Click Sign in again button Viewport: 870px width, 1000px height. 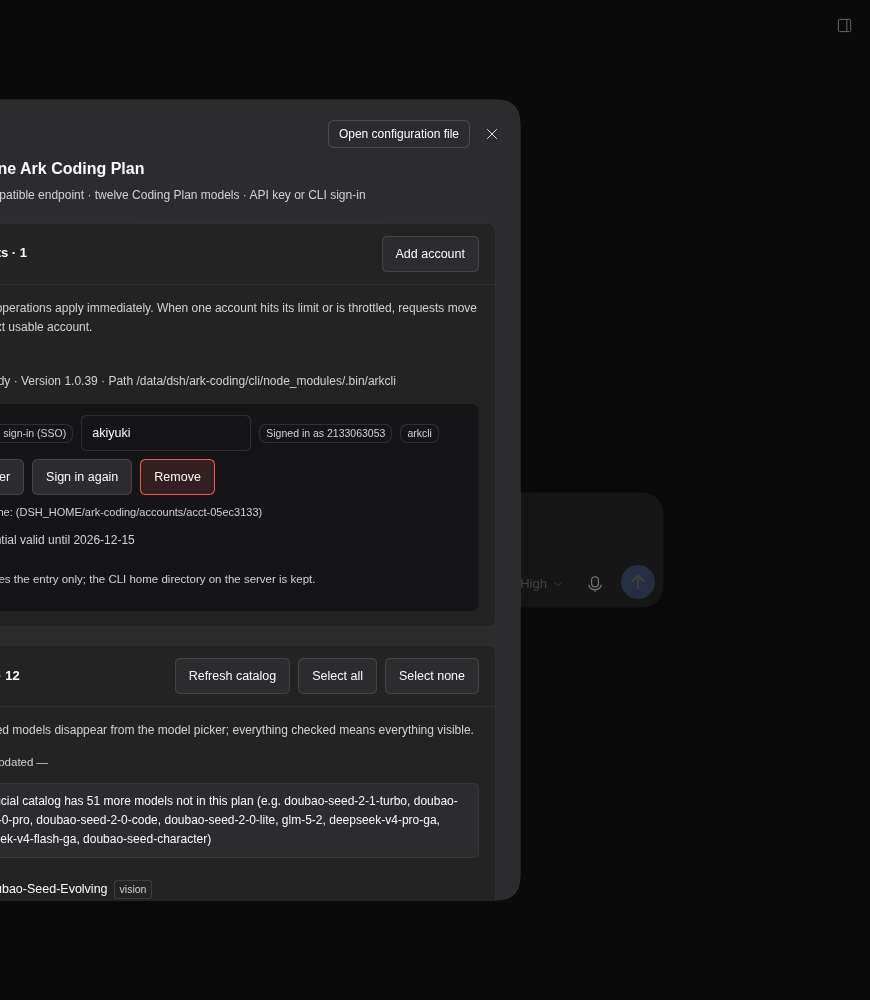click(x=82, y=477)
